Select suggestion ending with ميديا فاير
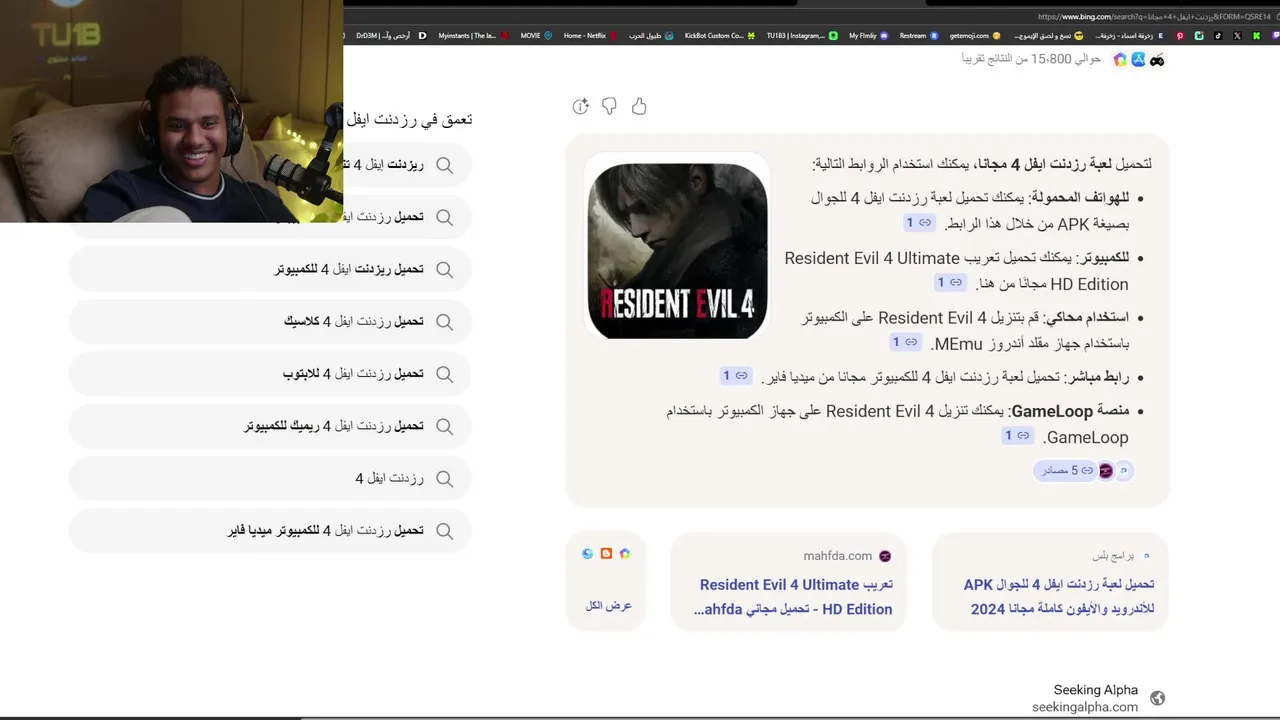This screenshot has height=720, width=1280. tap(270, 531)
